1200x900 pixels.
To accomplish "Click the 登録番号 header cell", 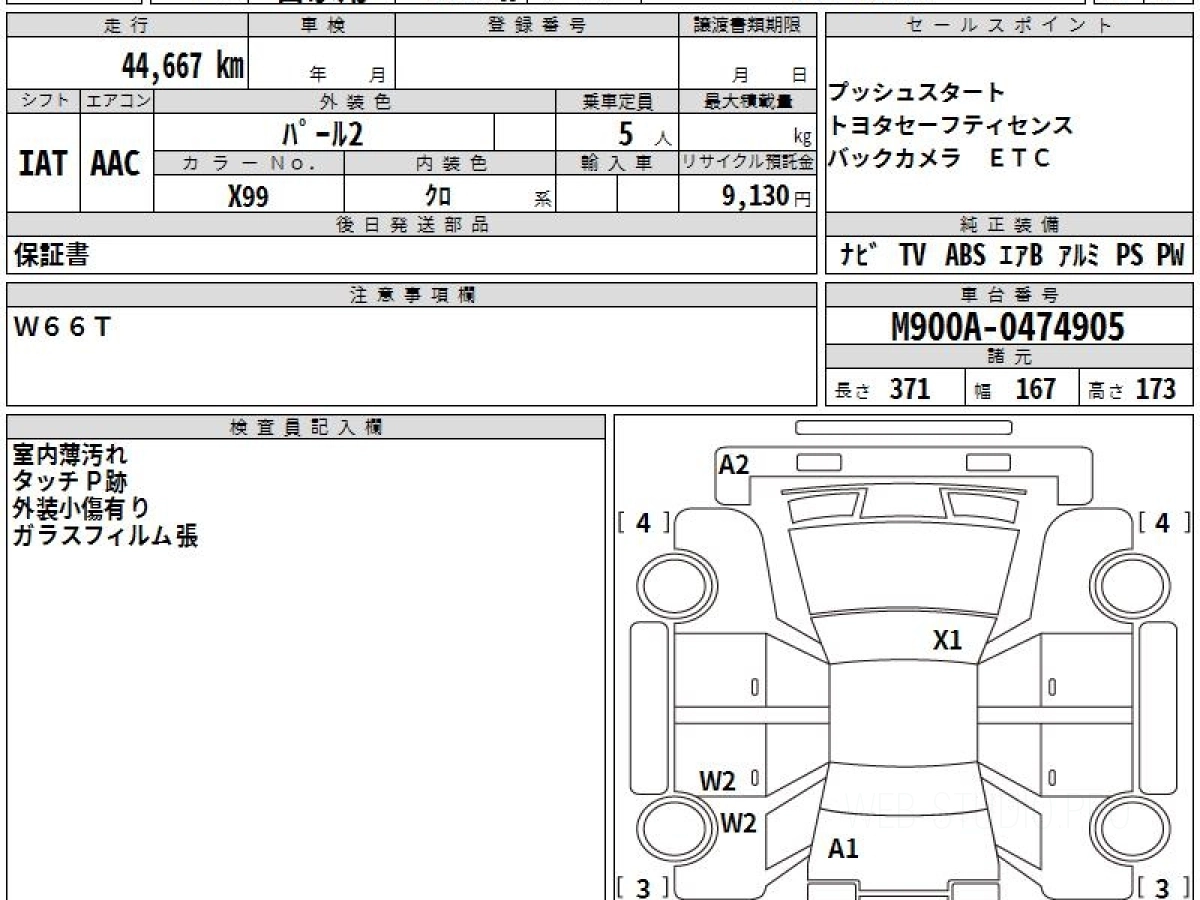I will point(536,26).
